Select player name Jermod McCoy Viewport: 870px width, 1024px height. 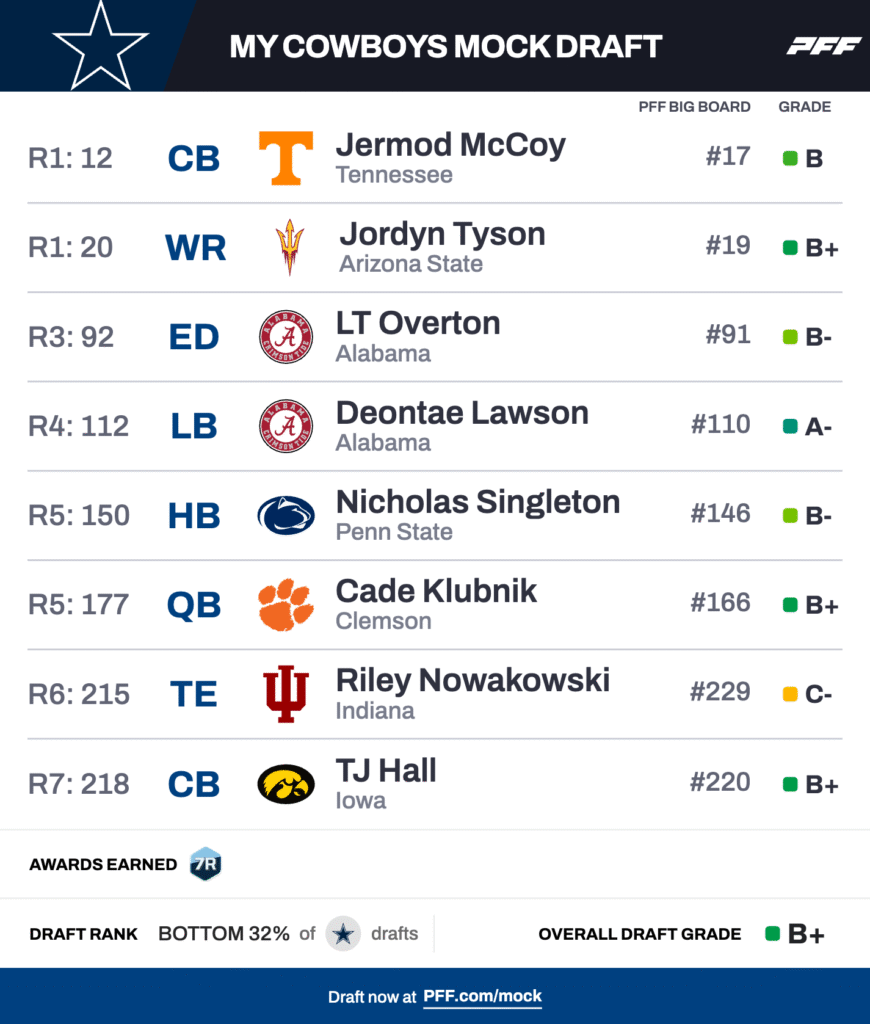point(450,145)
